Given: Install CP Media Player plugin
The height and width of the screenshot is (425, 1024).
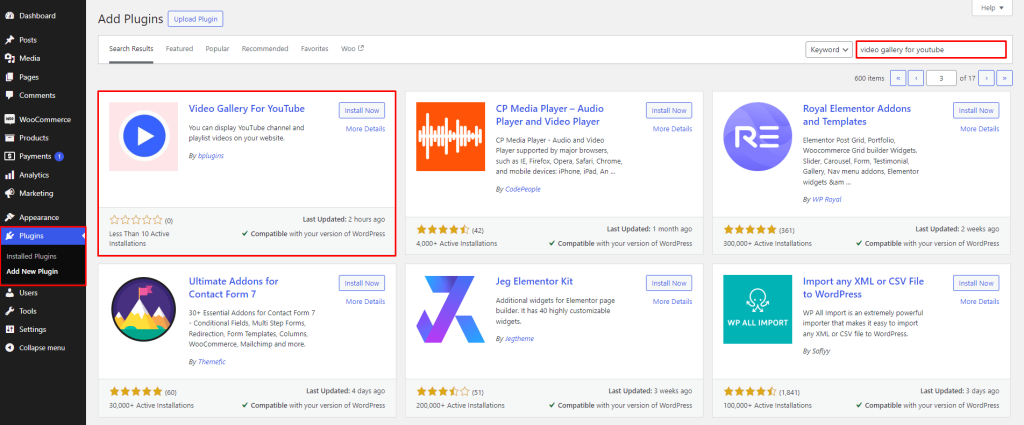Looking at the screenshot, I should pos(669,110).
